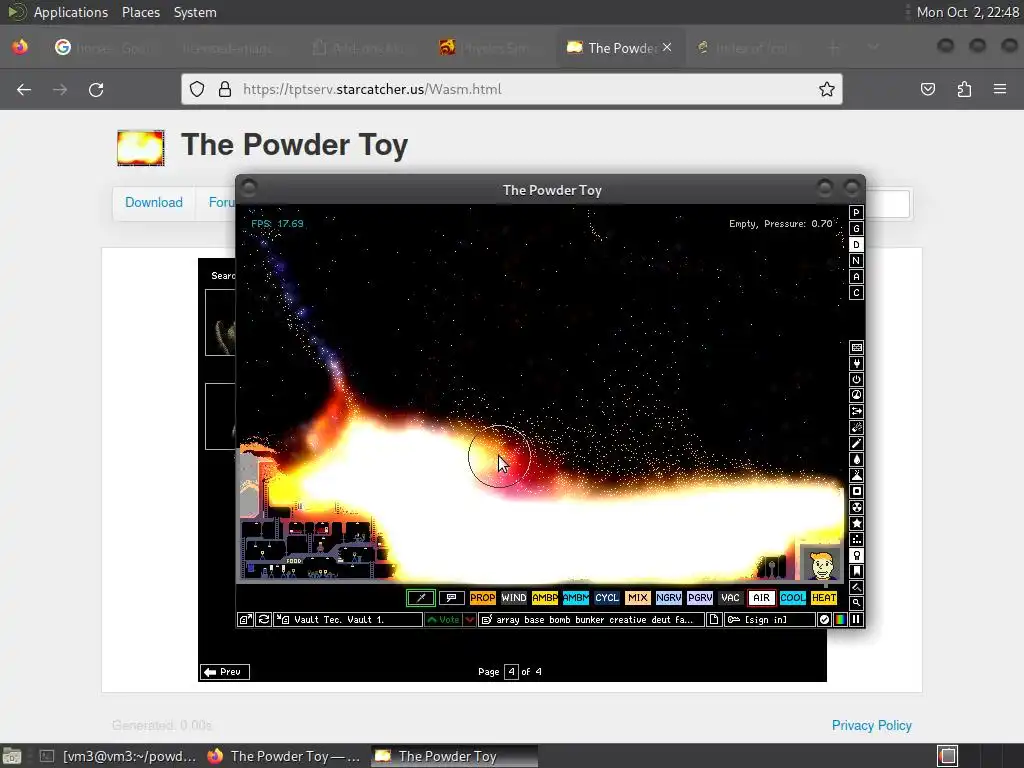Open the Game of Life dots icon
Screen dimensions: 1024x768
[x=856, y=539]
